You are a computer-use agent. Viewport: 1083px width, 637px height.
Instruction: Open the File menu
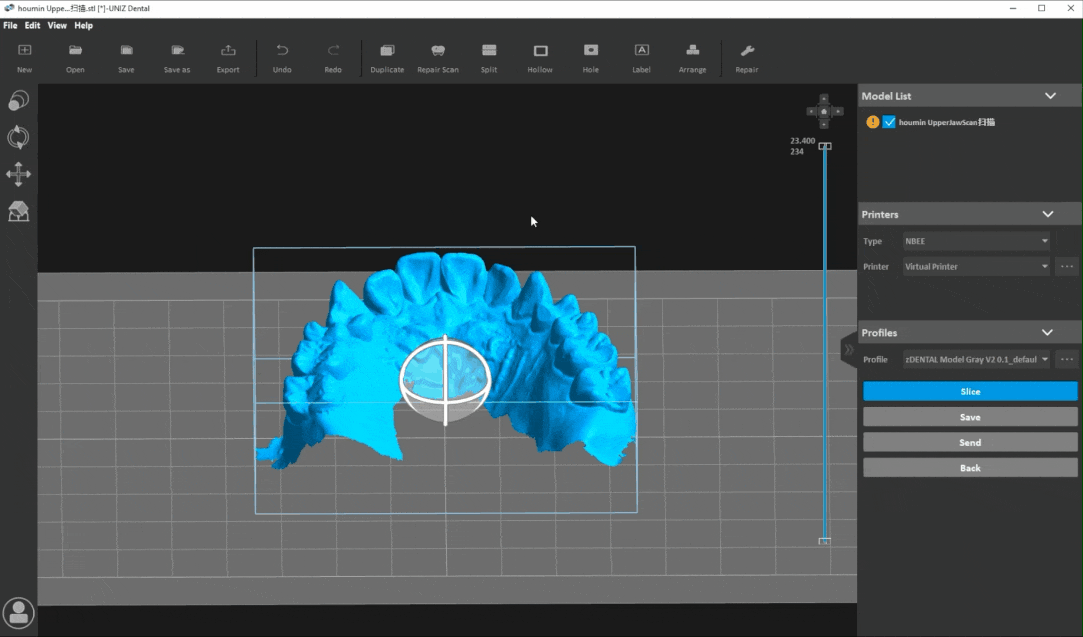(10, 26)
